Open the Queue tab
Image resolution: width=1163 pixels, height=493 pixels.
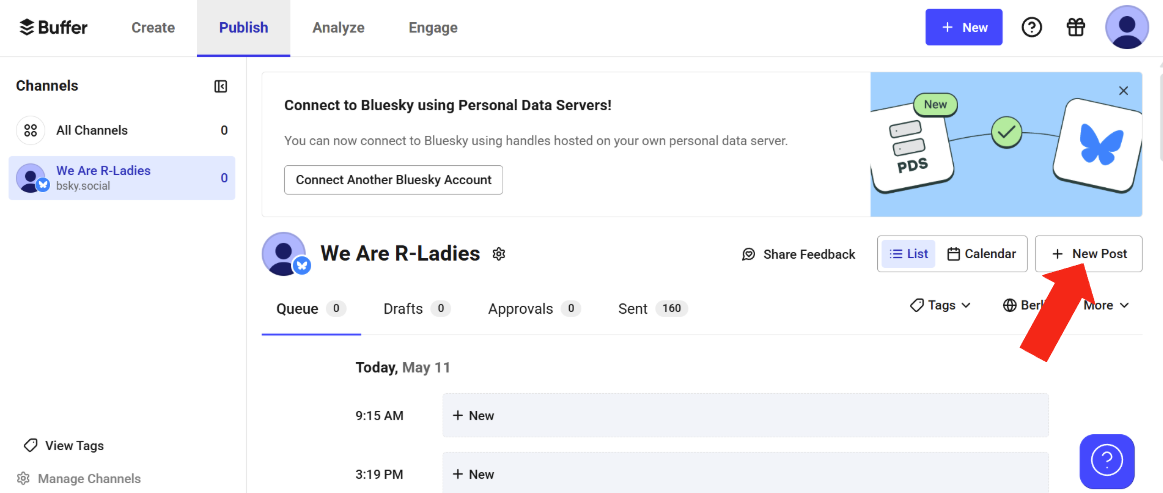[312, 309]
